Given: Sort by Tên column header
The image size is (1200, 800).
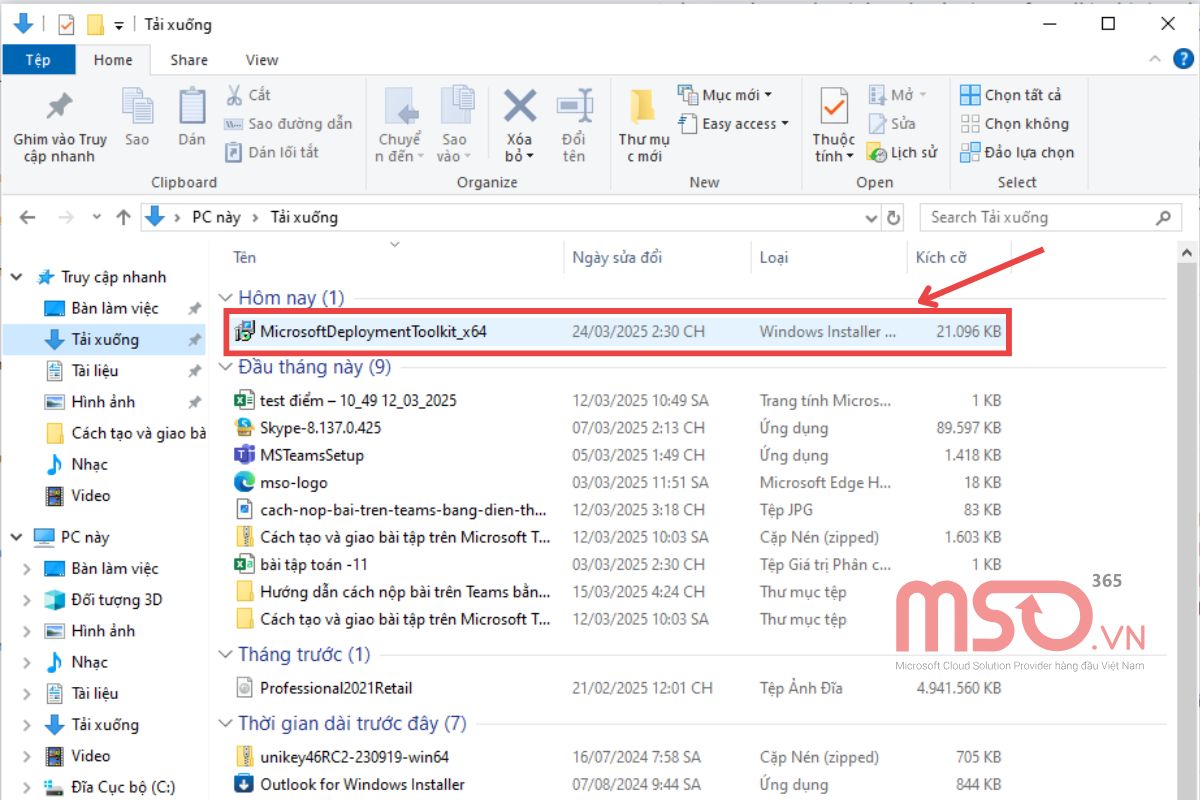Looking at the screenshot, I should pyautogui.click(x=394, y=257).
